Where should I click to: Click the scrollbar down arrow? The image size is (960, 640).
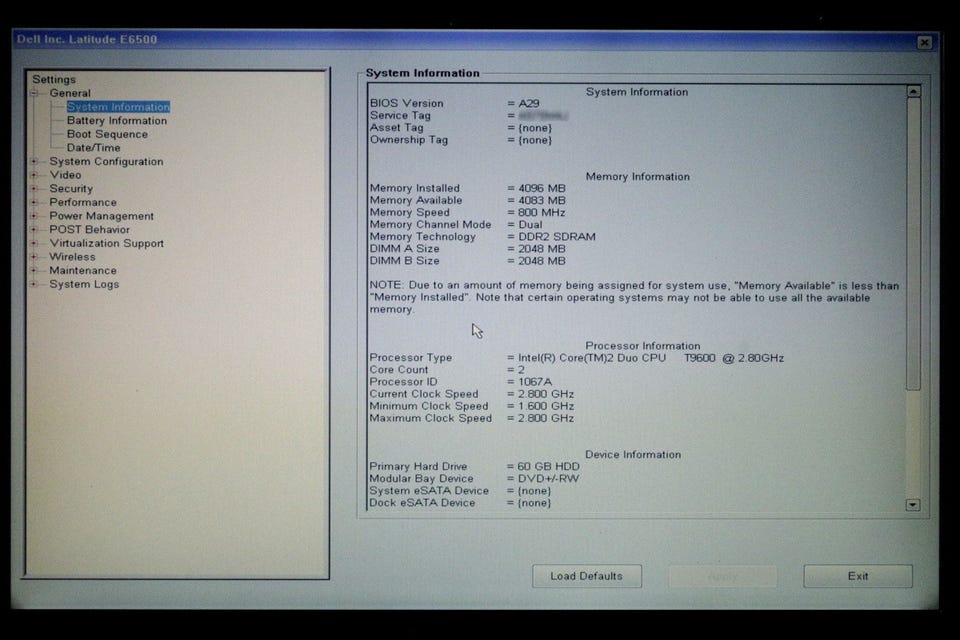click(913, 505)
